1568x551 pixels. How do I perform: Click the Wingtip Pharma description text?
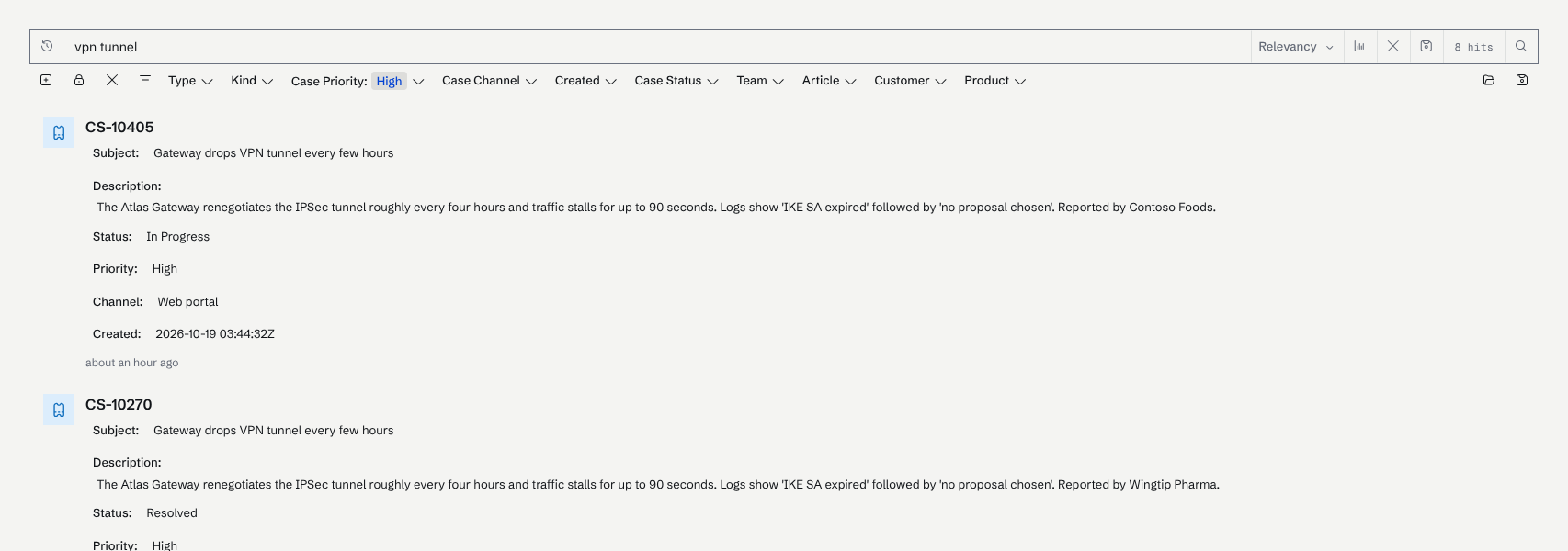pos(658,485)
